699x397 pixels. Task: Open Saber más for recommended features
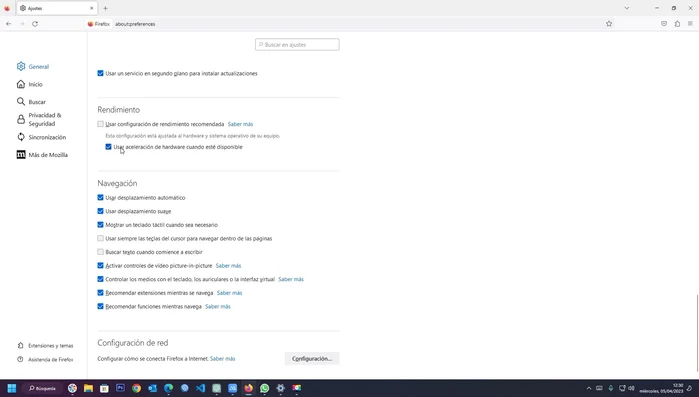tap(218, 306)
